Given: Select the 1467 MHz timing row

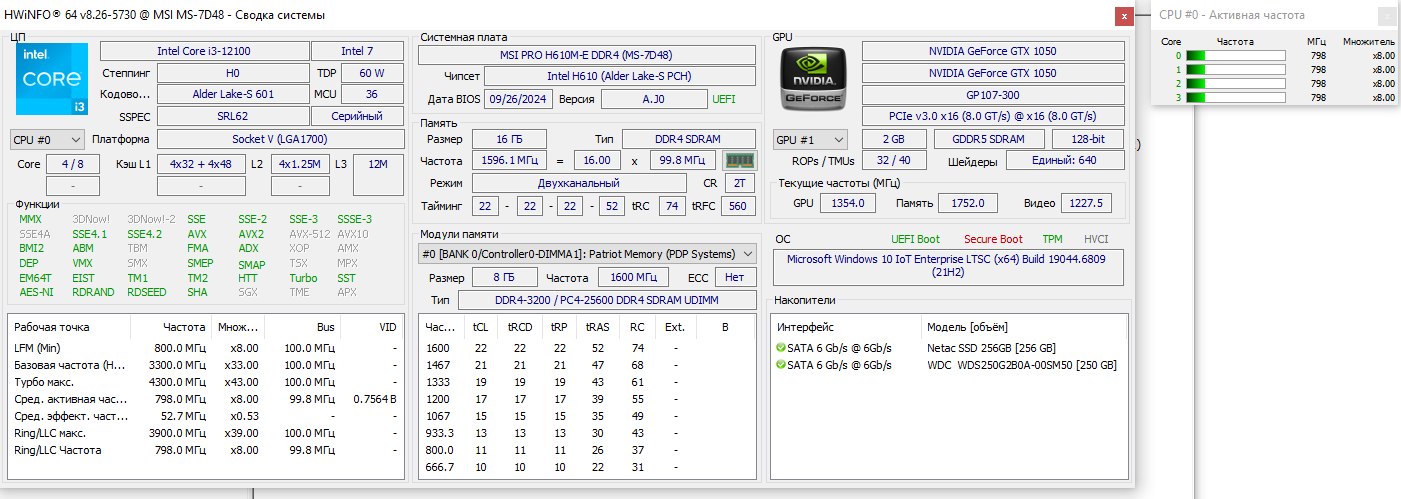Looking at the screenshot, I should coord(587,365).
